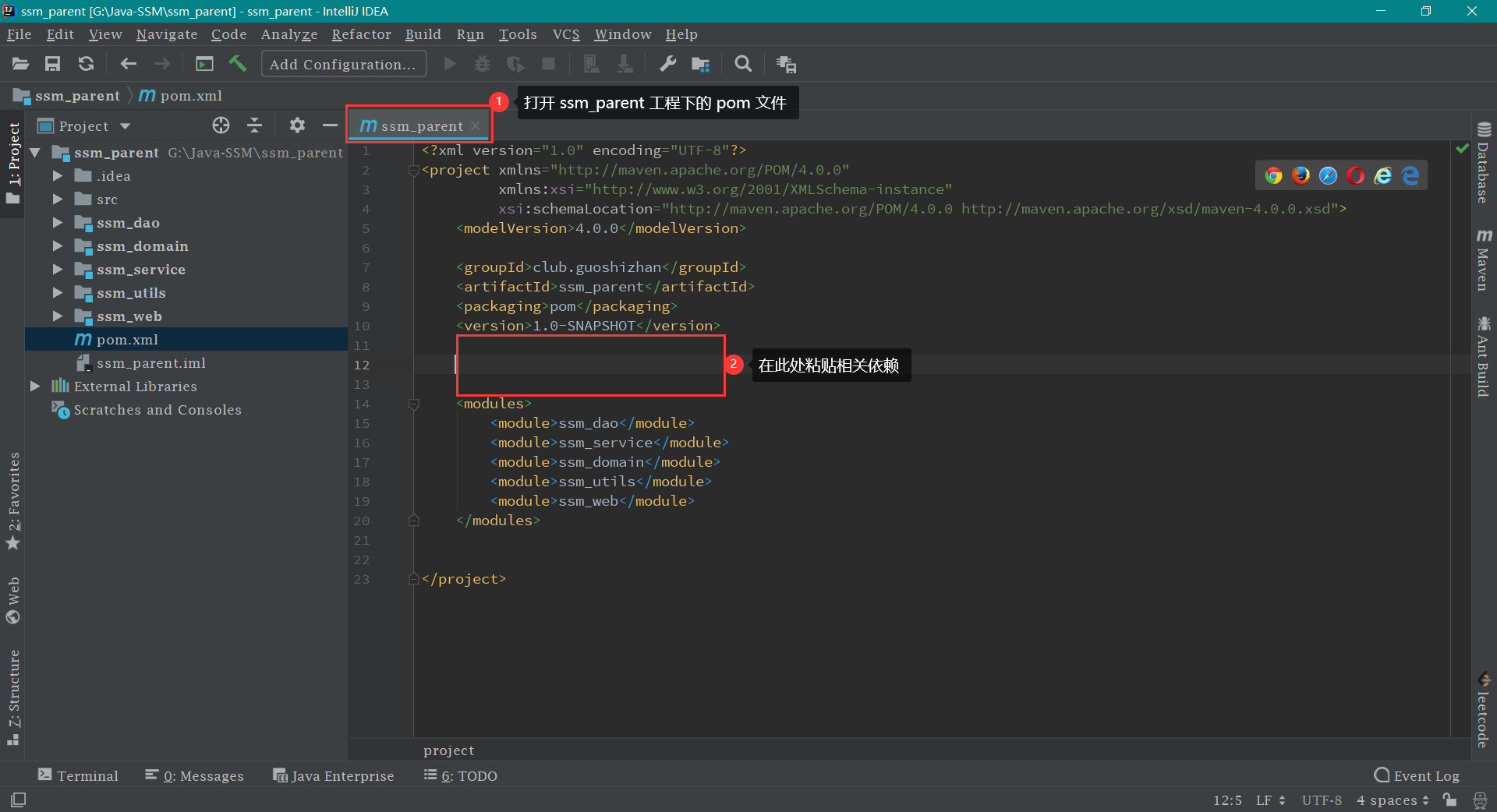This screenshot has height=812, width=1497.
Task: Toggle read-only lock icon in status bar
Action: [x=1449, y=800]
